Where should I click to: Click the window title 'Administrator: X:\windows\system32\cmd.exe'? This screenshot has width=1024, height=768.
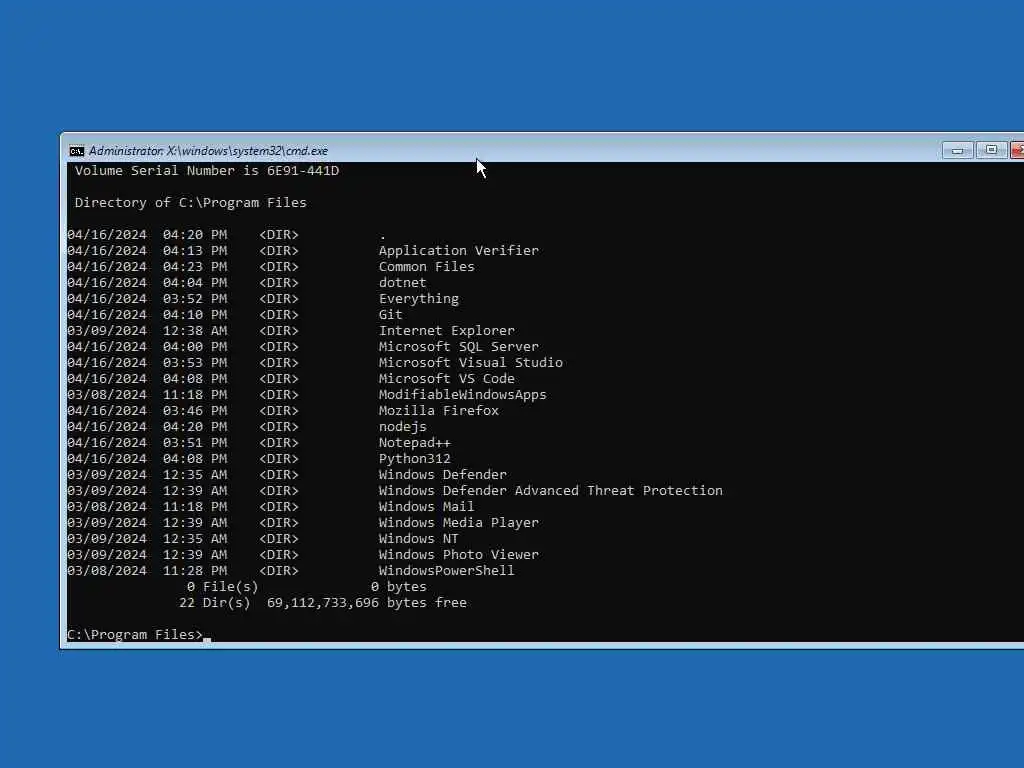tap(208, 151)
